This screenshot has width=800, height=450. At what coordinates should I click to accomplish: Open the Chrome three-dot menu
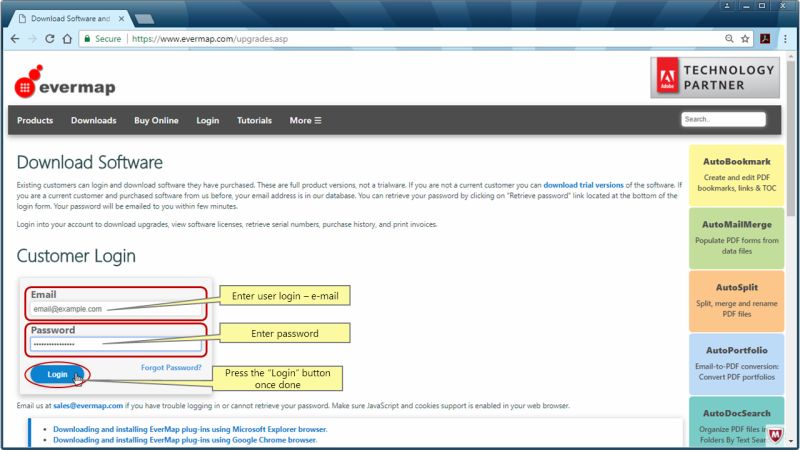point(785,39)
